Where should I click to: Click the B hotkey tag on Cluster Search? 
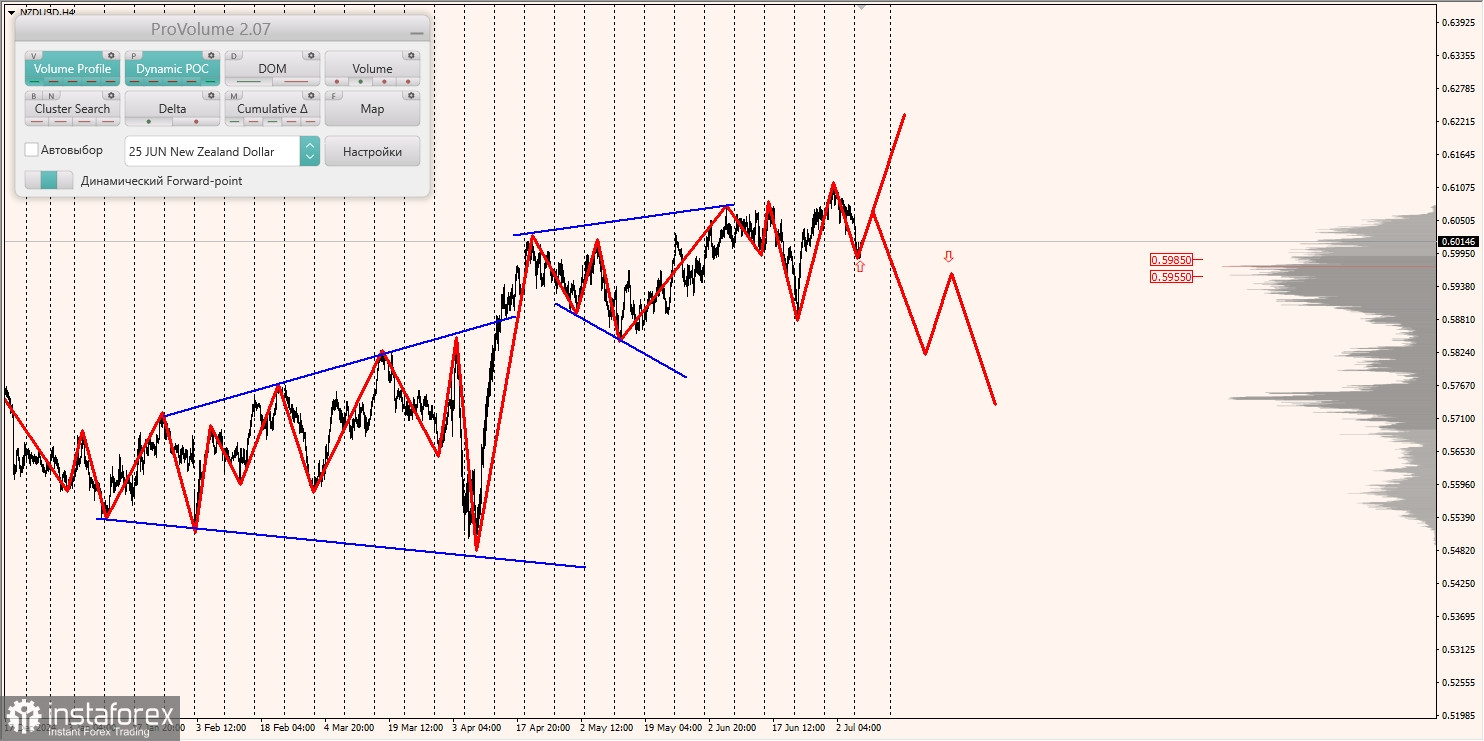pos(35,96)
